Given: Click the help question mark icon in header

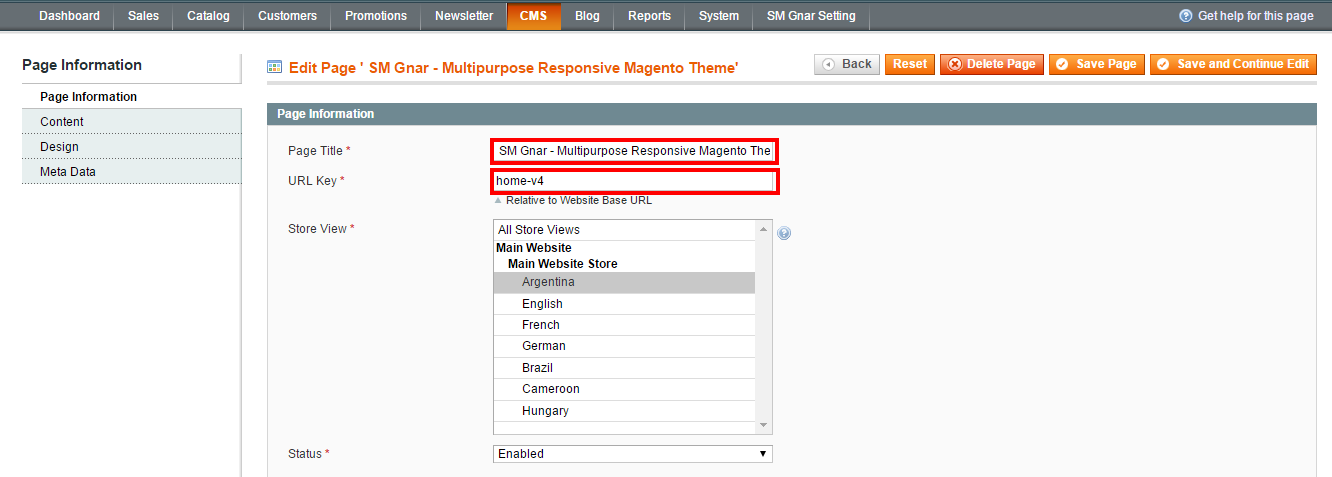Looking at the screenshot, I should (x=1186, y=16).
